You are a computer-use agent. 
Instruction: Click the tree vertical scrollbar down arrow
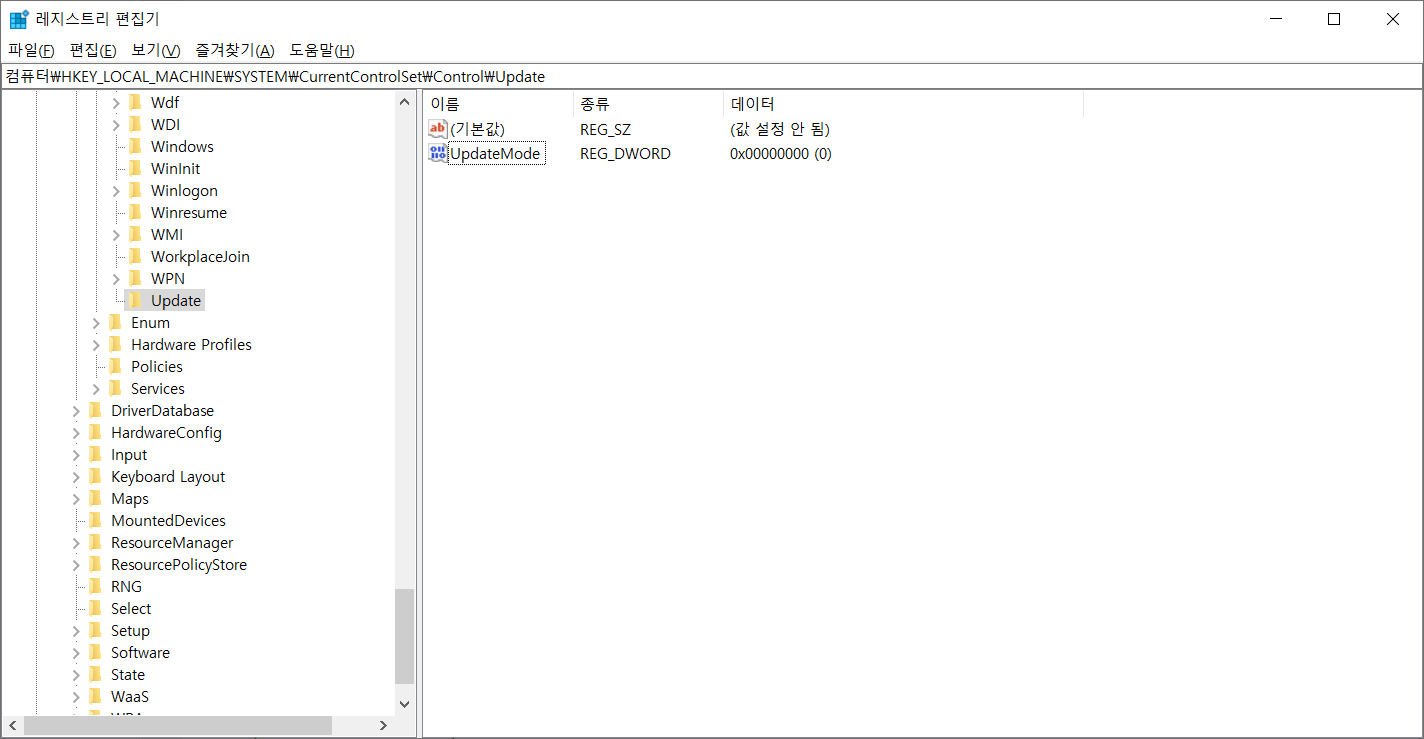coord(404,703)
